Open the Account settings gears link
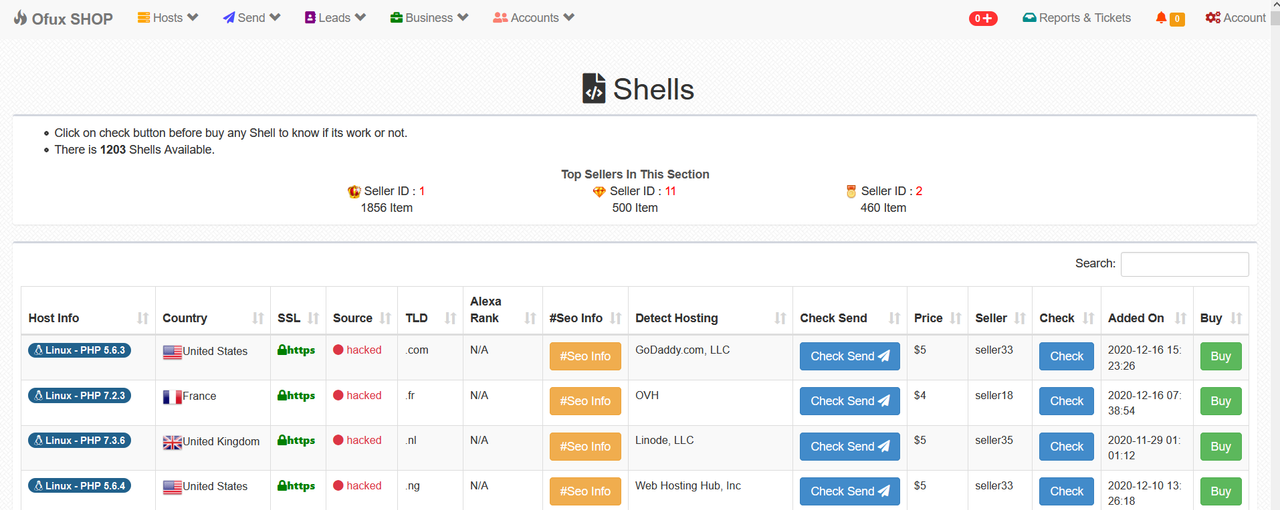Screen dimensions: 1280x510 pyautogui.click(x=1236, y=18)
